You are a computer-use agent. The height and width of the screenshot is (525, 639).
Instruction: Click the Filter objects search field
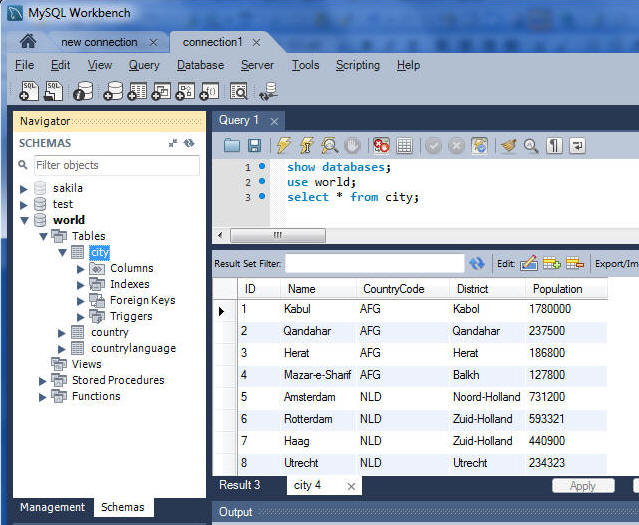[x=117, y=165]
